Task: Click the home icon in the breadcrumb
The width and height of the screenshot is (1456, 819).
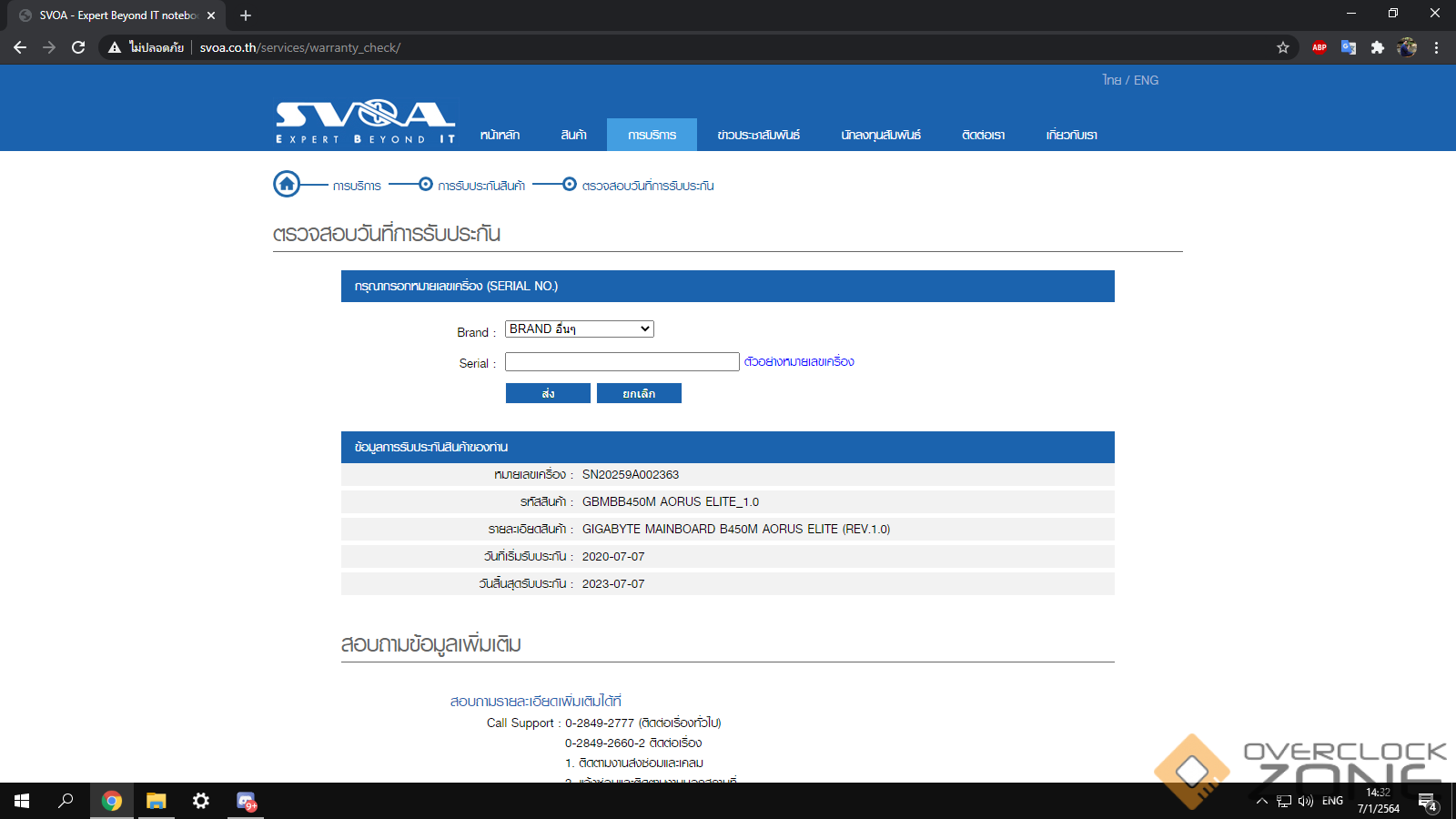Action: coord(287,185)
